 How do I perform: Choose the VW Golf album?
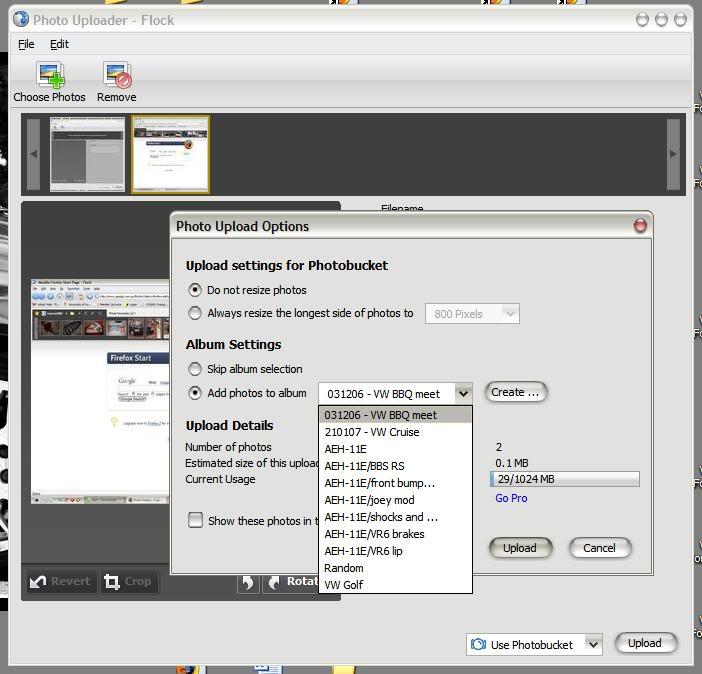pos(395,585)
